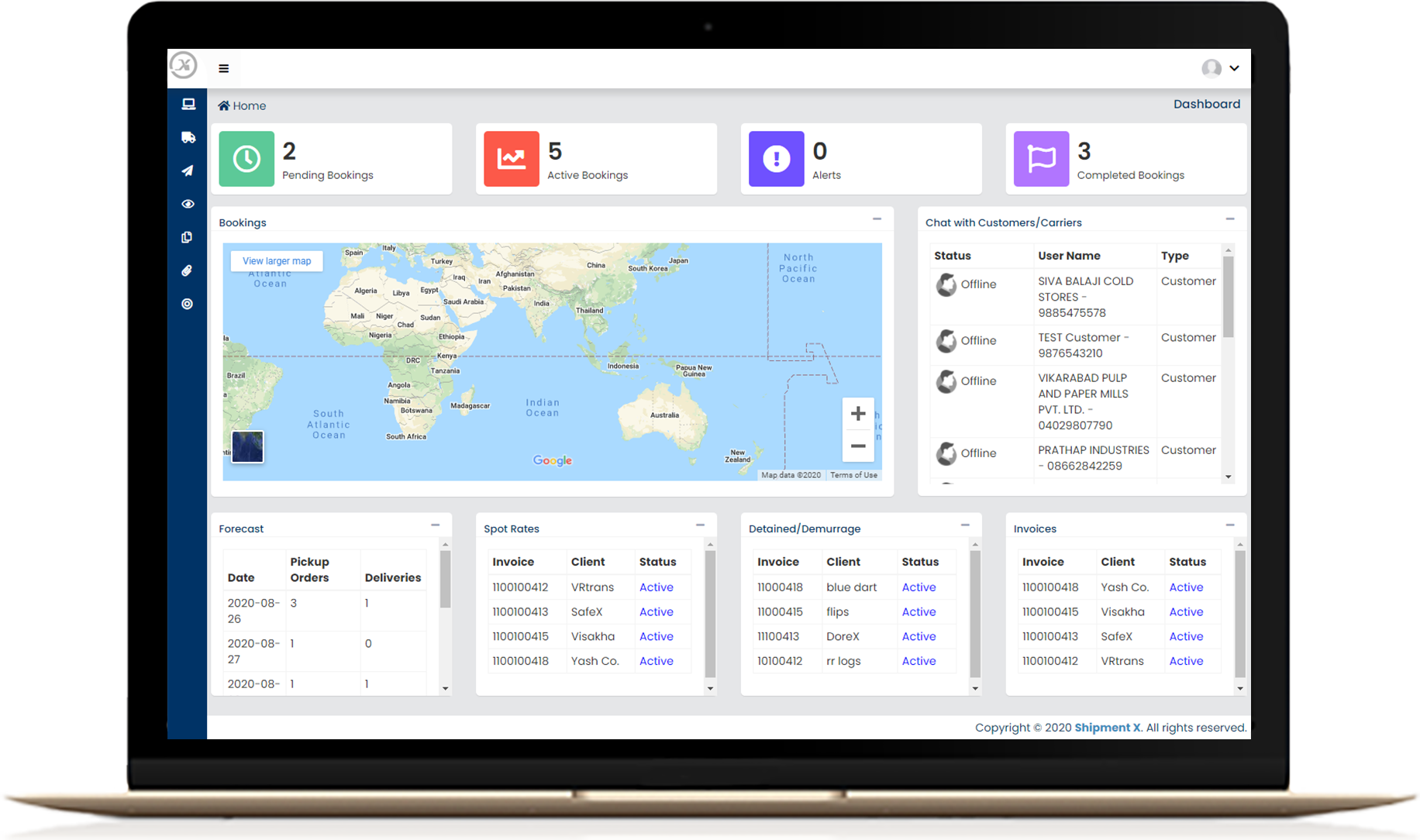Toggle the hamburger menu icon

[223, 68]
